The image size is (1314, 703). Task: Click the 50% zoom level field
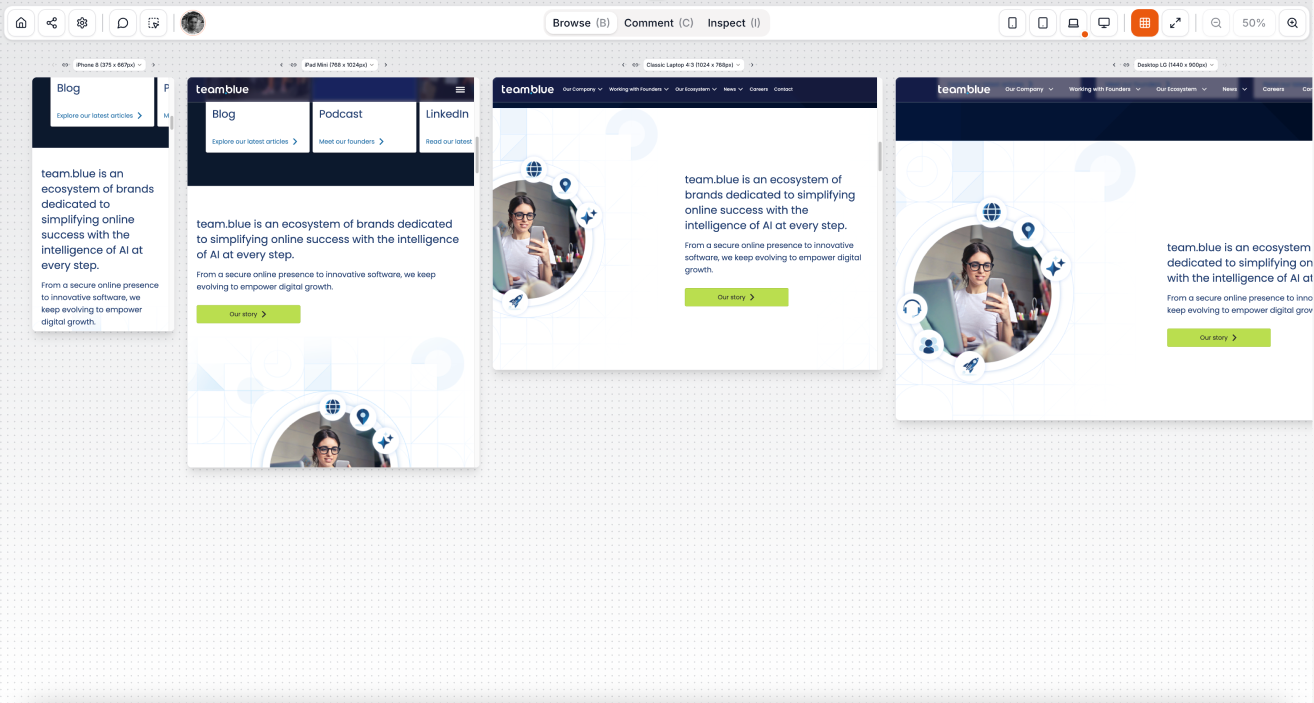click(1254, 23)
